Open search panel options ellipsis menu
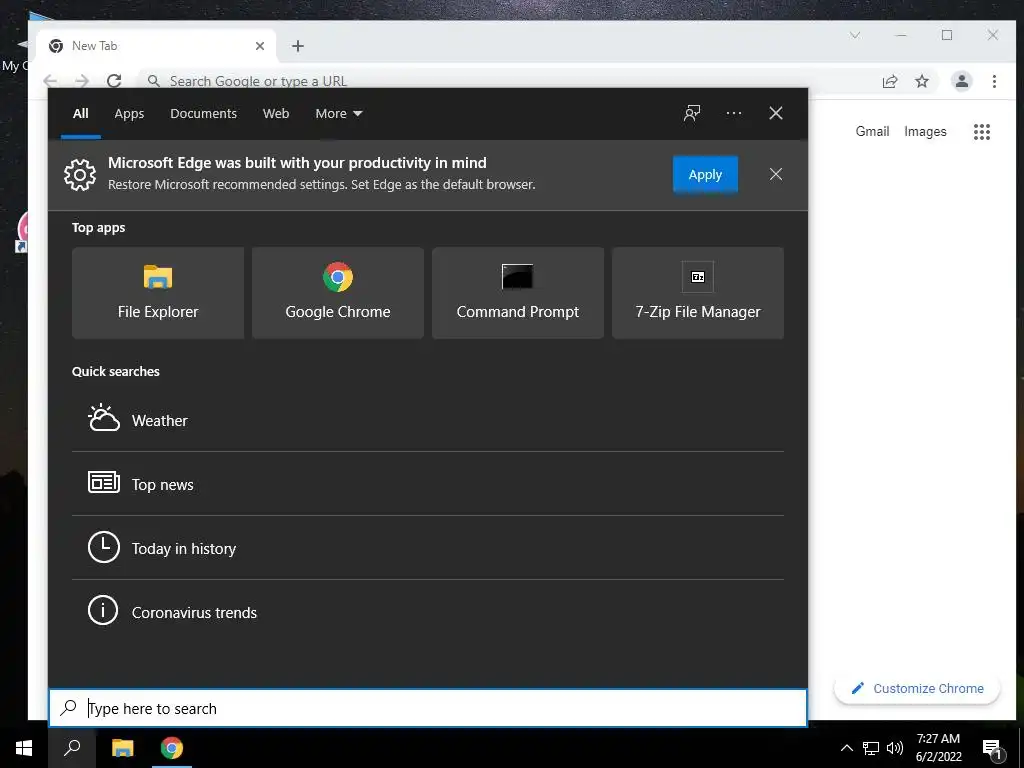 (733, 113)
